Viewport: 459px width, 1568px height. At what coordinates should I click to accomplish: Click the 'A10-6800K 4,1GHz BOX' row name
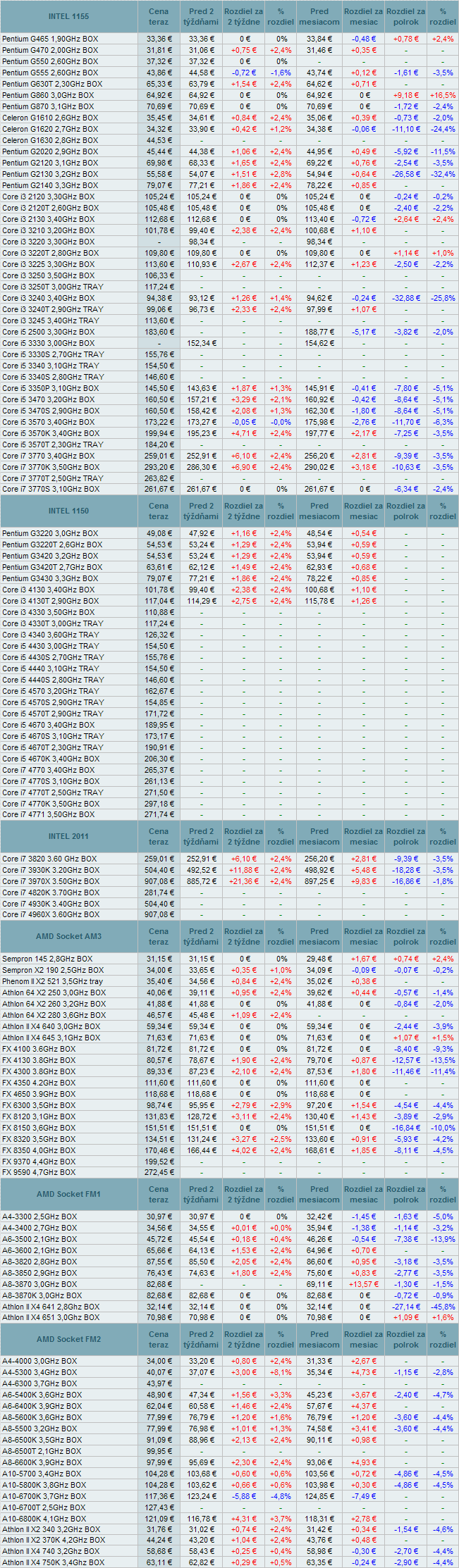44,1519
